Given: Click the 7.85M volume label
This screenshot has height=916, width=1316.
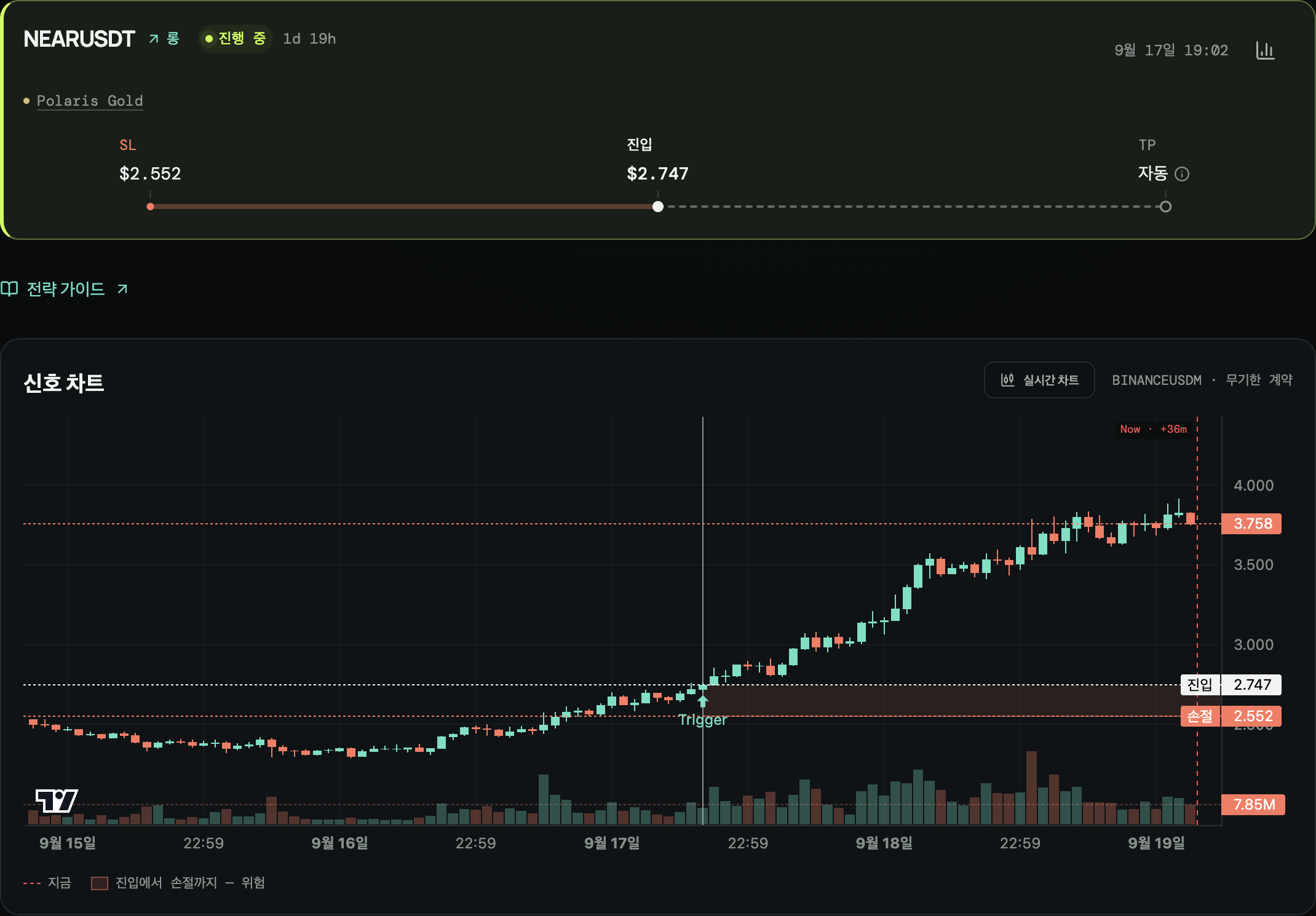Looking at the screenshot, I should pyautogui.click(x=1253, y=805).
